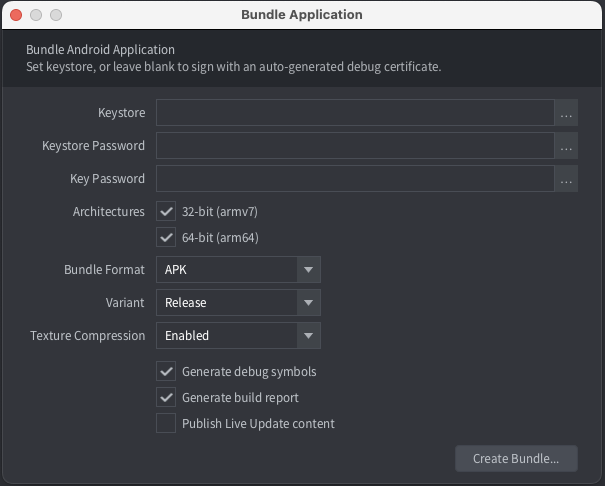Focus the Keystore path input field
This screenshot has width=605, height=486.
pos(355,113)
